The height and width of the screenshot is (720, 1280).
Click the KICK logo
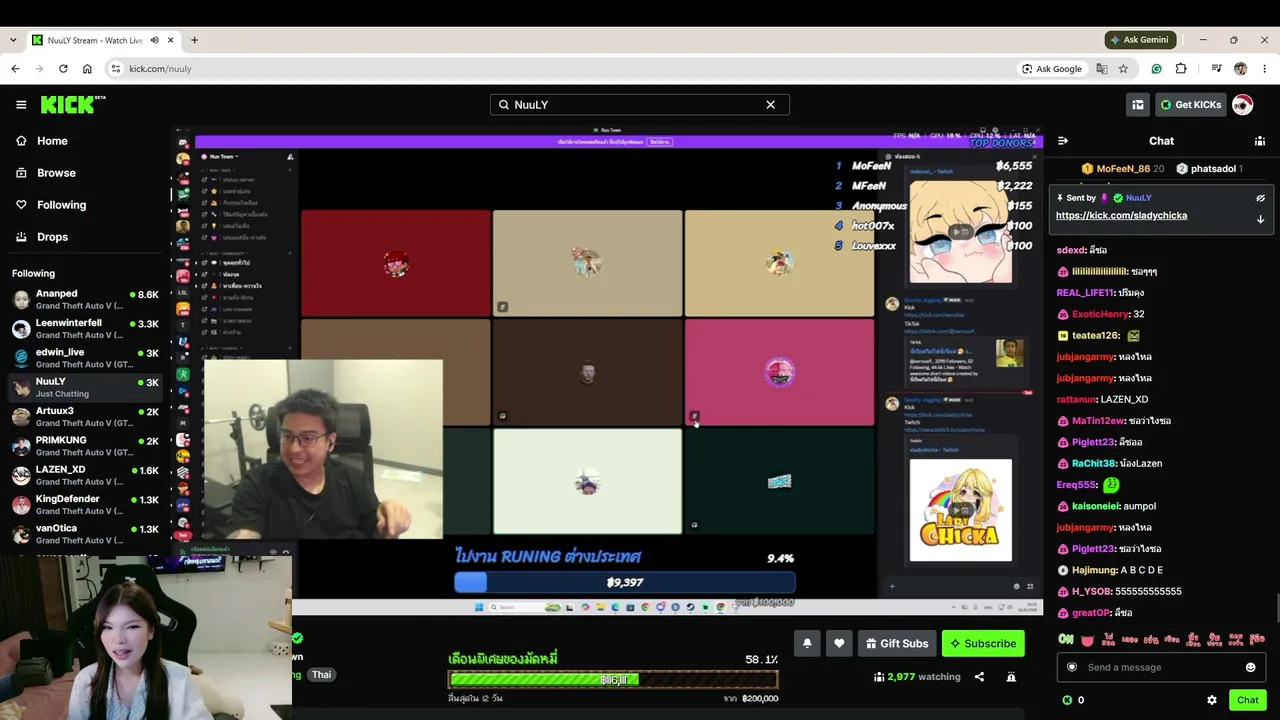(73, 104)
